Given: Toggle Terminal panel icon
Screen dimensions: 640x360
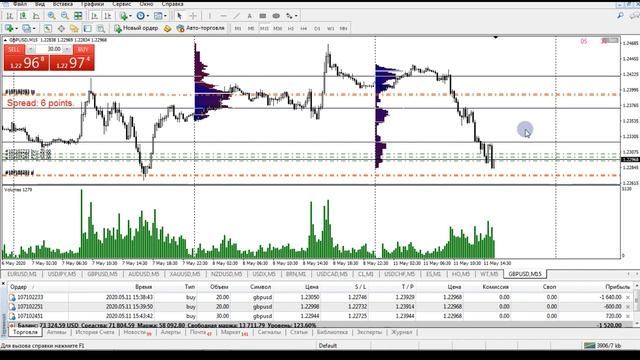Looking at the screenshot, I should tap(88, 28).
